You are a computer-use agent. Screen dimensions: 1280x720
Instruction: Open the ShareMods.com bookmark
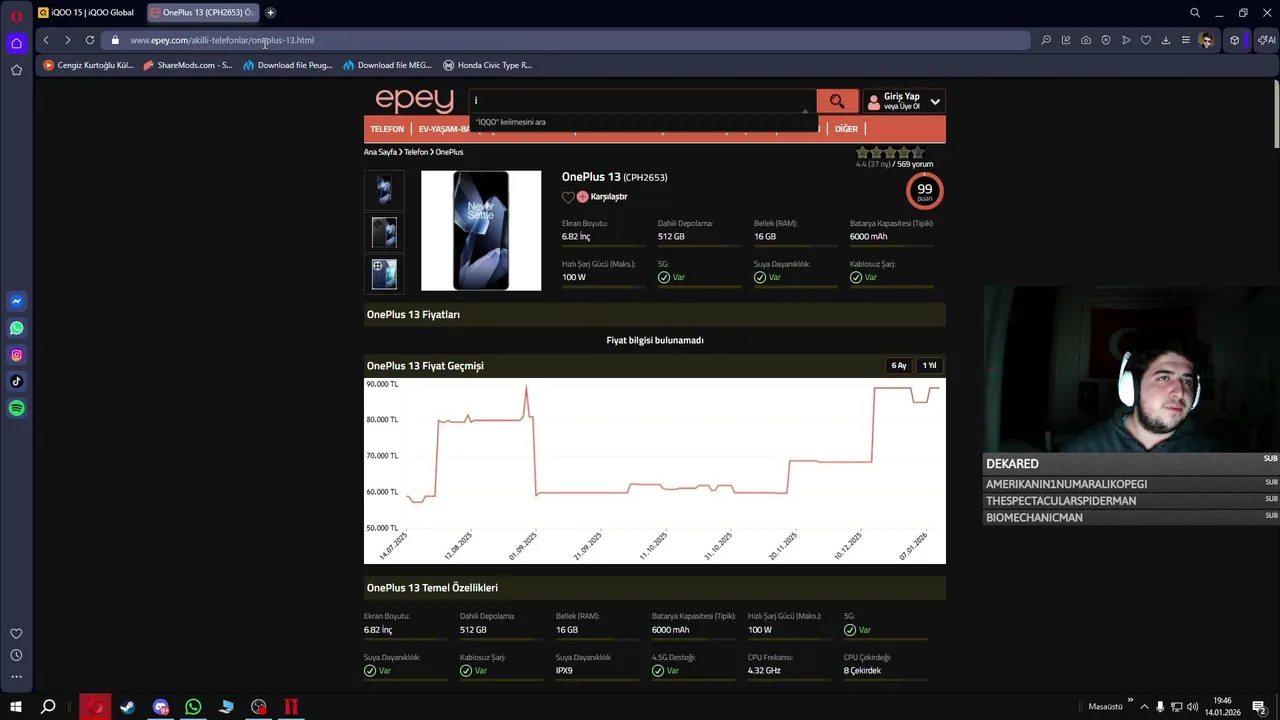[x=188, y=65]
